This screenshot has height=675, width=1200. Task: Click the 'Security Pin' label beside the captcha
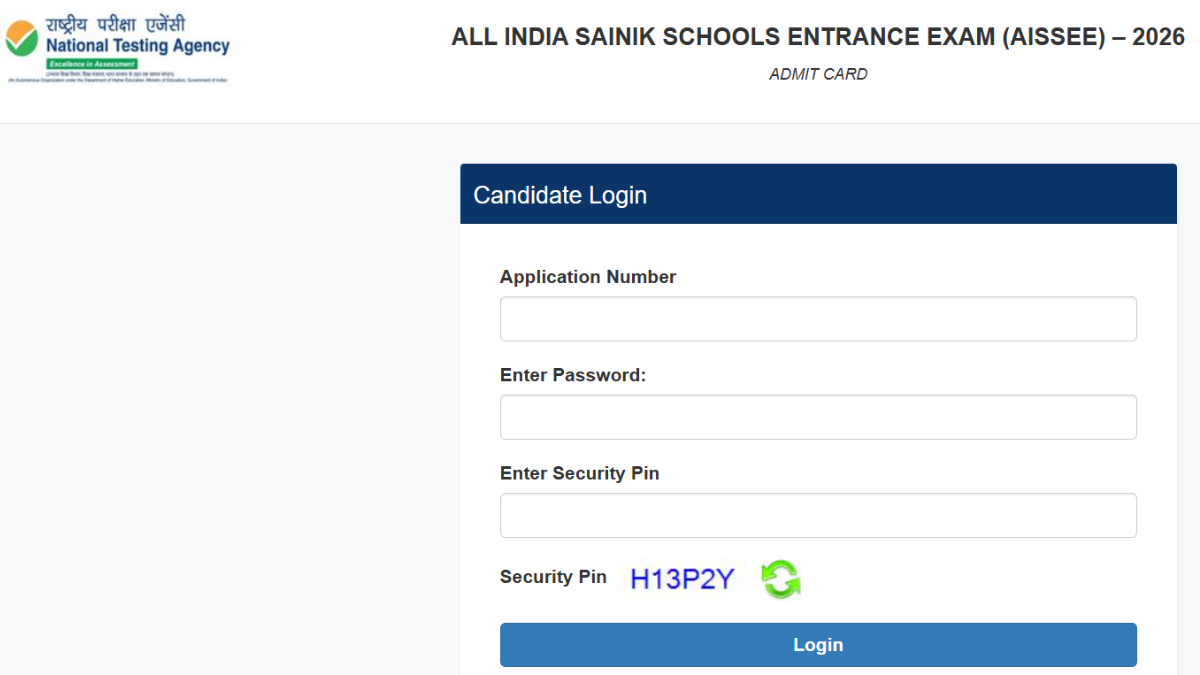tap(553, 577)
